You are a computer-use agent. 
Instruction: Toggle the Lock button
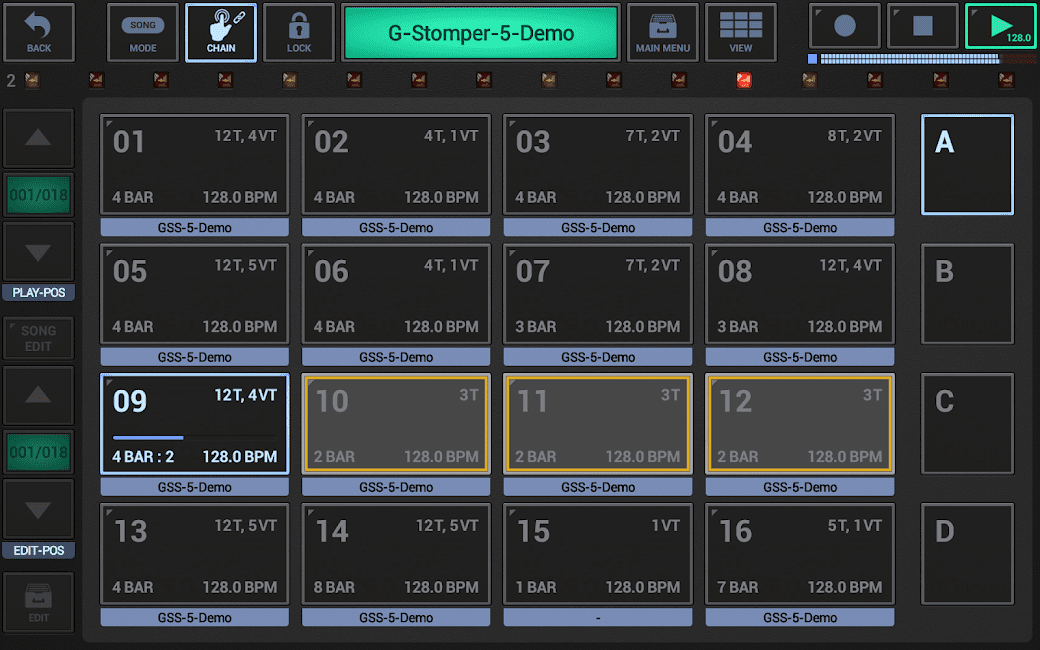[298, 32]
